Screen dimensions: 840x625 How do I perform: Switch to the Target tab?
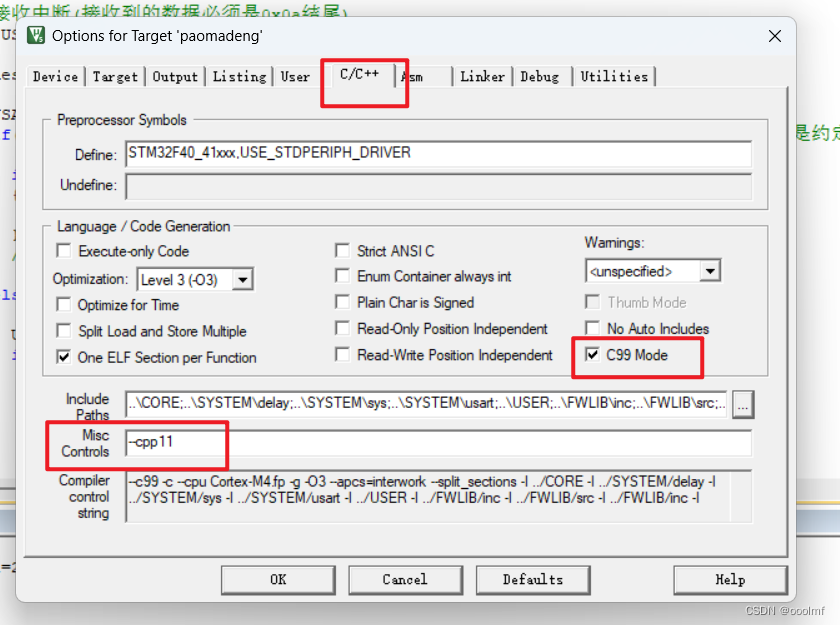(115, 76)
